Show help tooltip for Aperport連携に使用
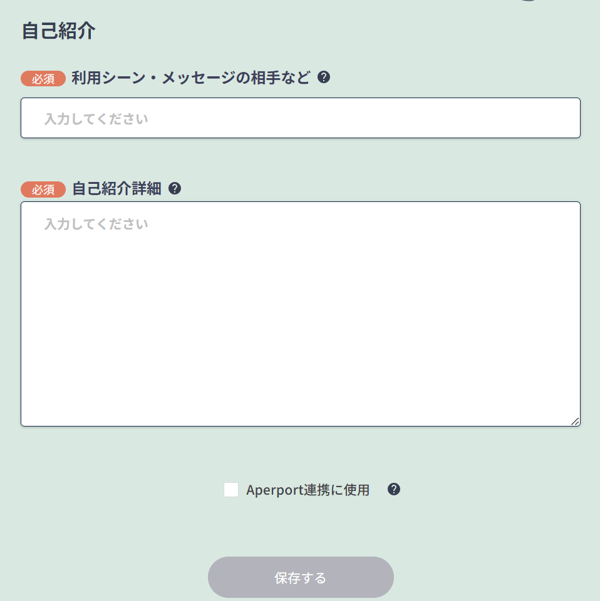Viewport: 600px width, 601px height. (x=394, y=489)
